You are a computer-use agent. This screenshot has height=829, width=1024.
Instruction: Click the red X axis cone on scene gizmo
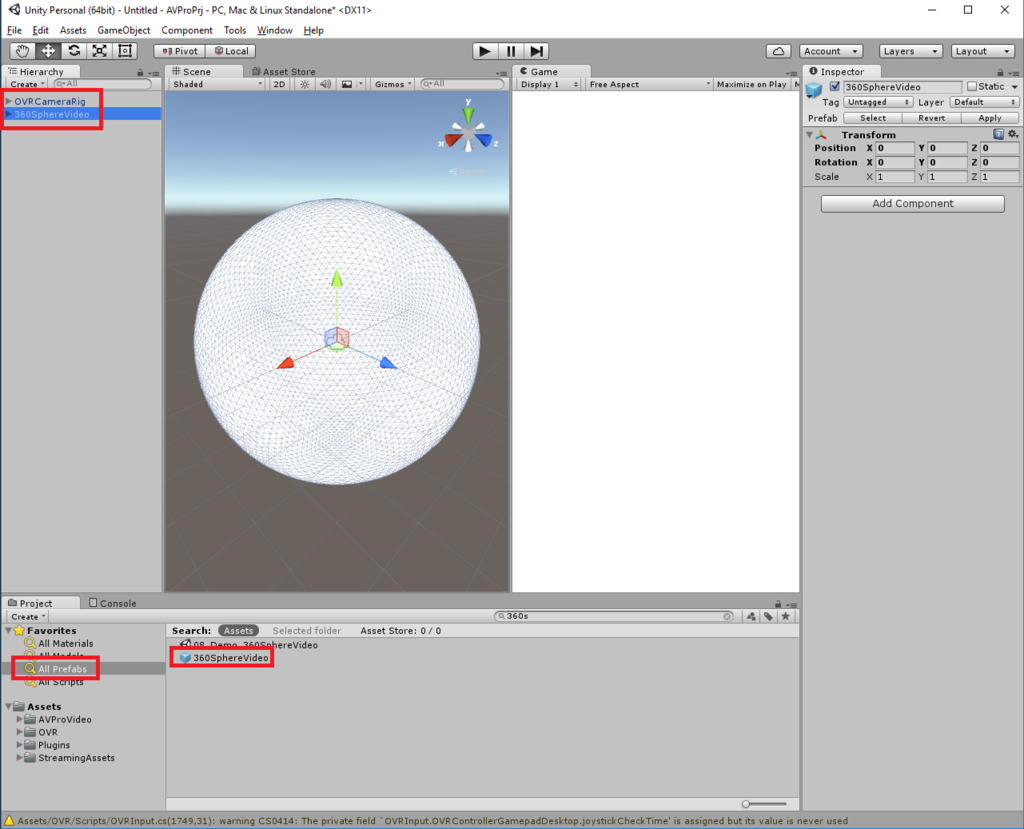tap(453, 140)
